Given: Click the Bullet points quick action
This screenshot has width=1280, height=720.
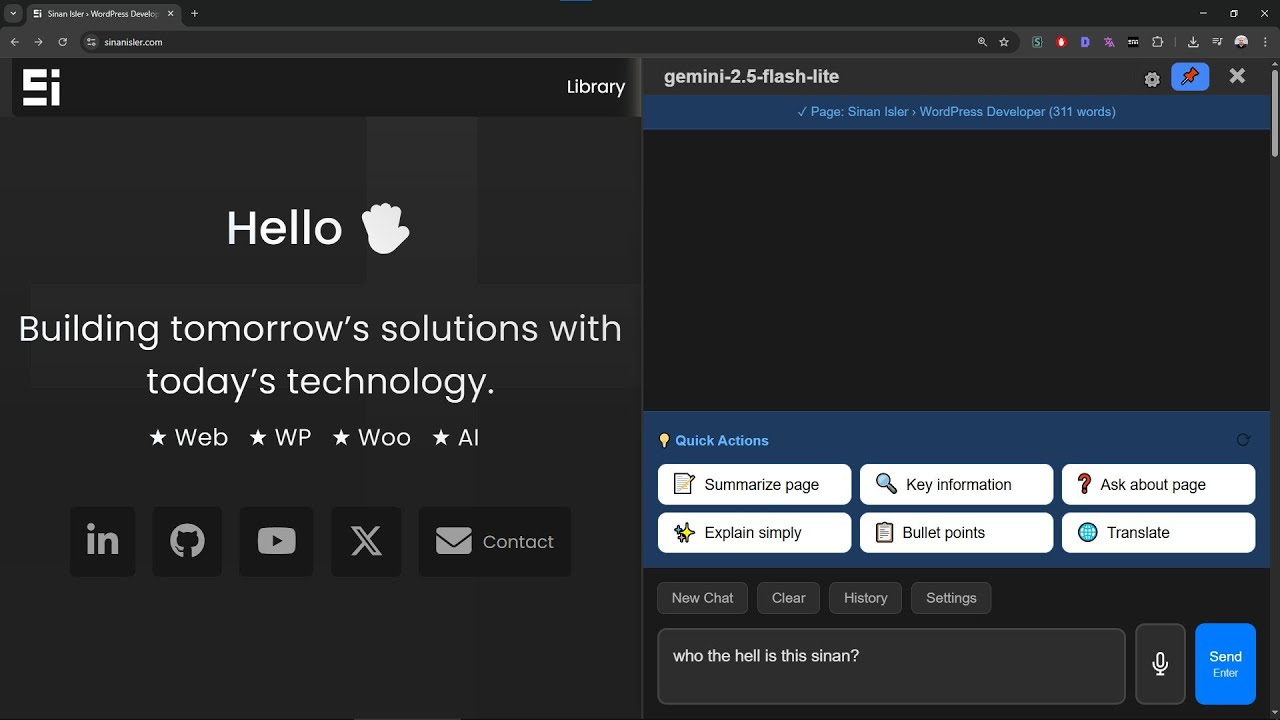Looking at the screenshot, I should pyautogui.click(x=956, y=533).
